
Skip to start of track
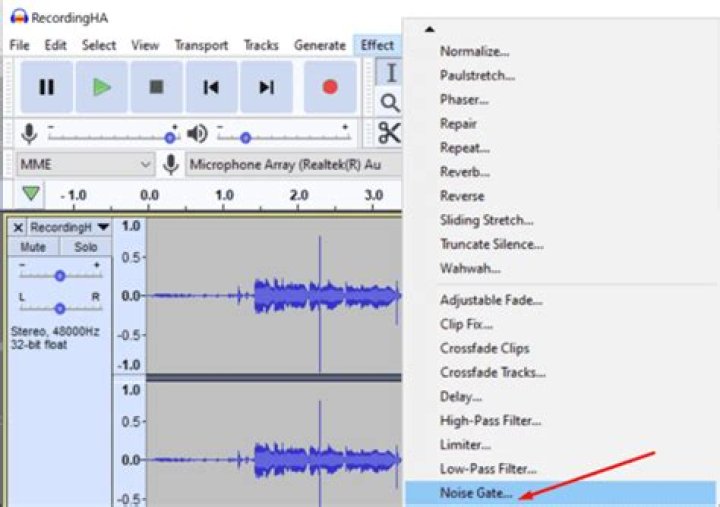pyautogui.click(x=211, y=87)
